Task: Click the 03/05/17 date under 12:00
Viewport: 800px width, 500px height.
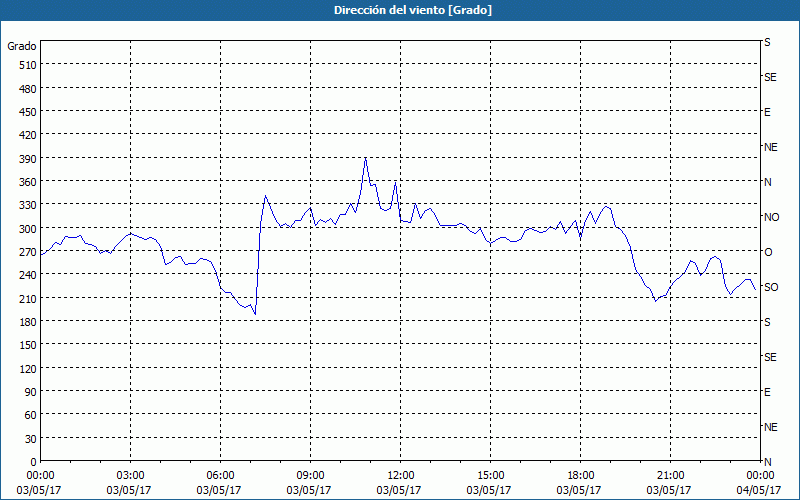Action: pyautogui.click(x=399, y=490)
